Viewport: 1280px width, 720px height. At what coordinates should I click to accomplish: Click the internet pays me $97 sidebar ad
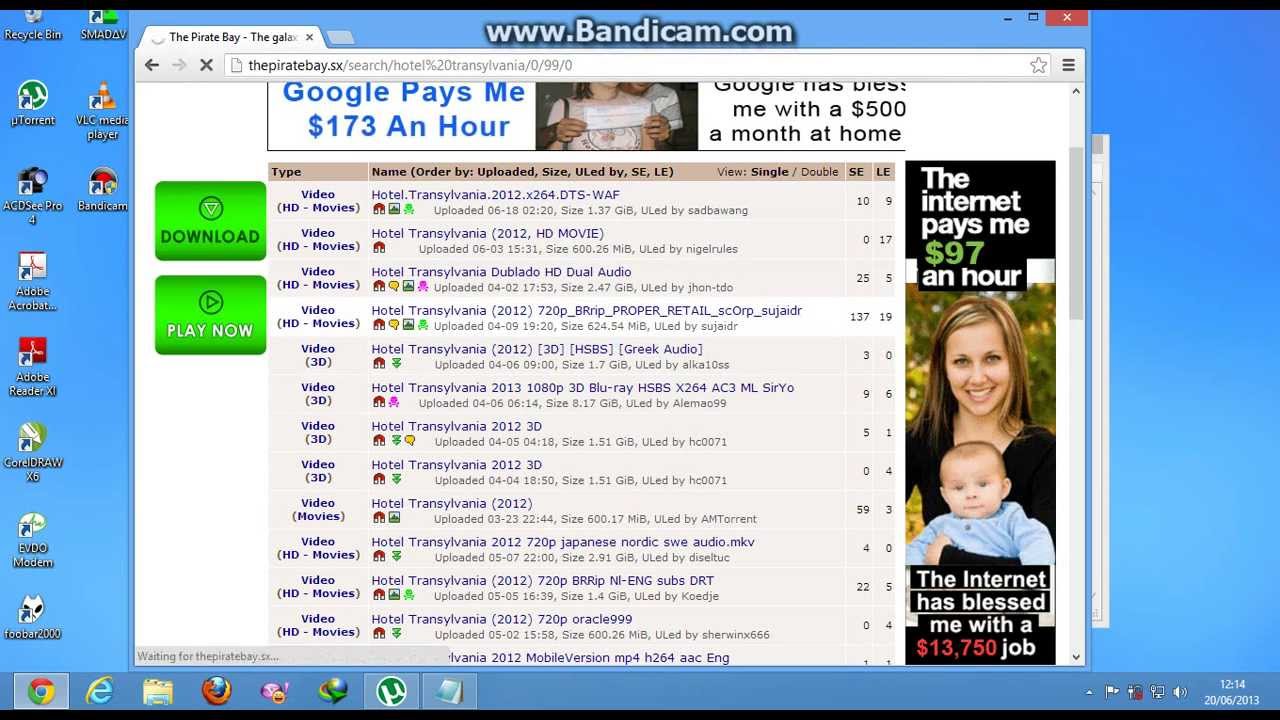click(x=980, y=412)
